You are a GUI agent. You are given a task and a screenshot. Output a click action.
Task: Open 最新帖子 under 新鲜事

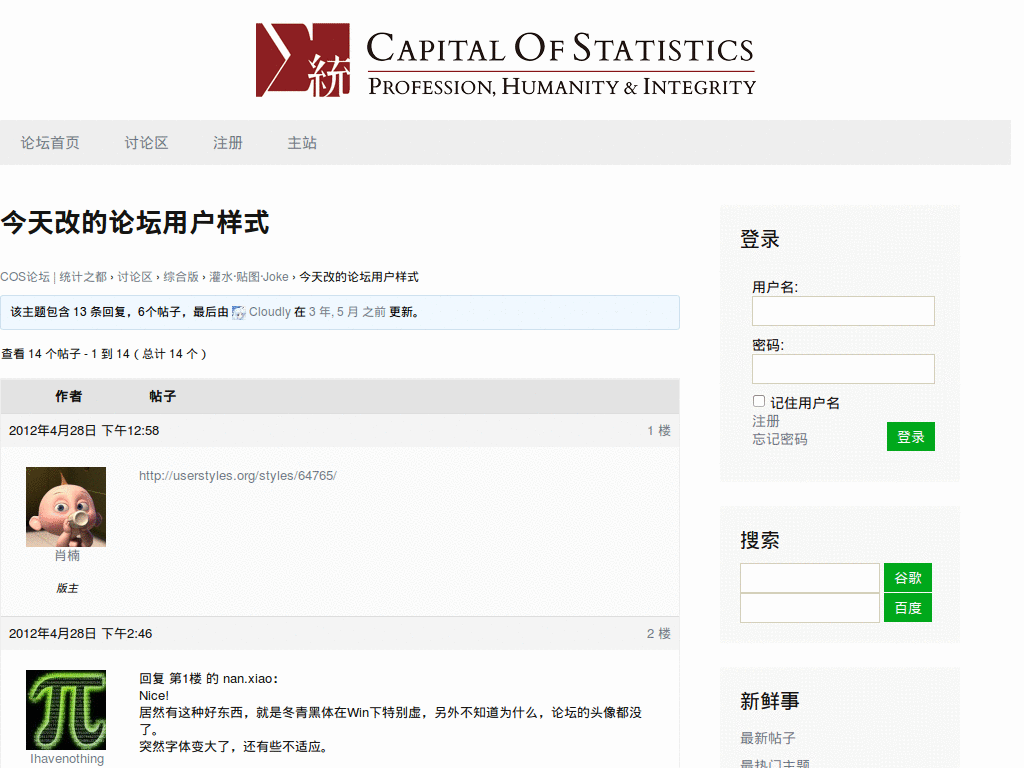[765, 738]
